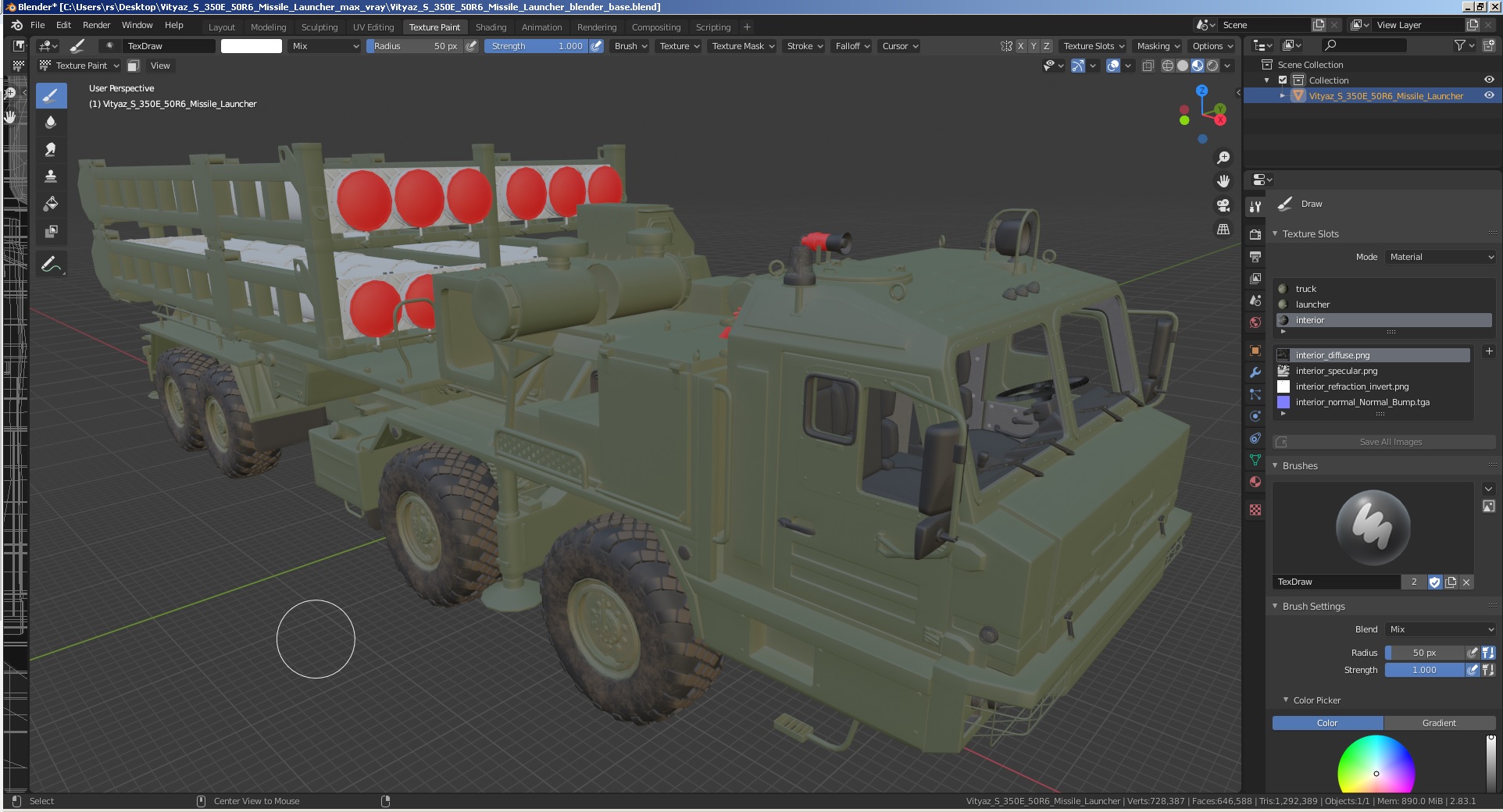Switch to wireframe viewport shading

click(1168, 66)
